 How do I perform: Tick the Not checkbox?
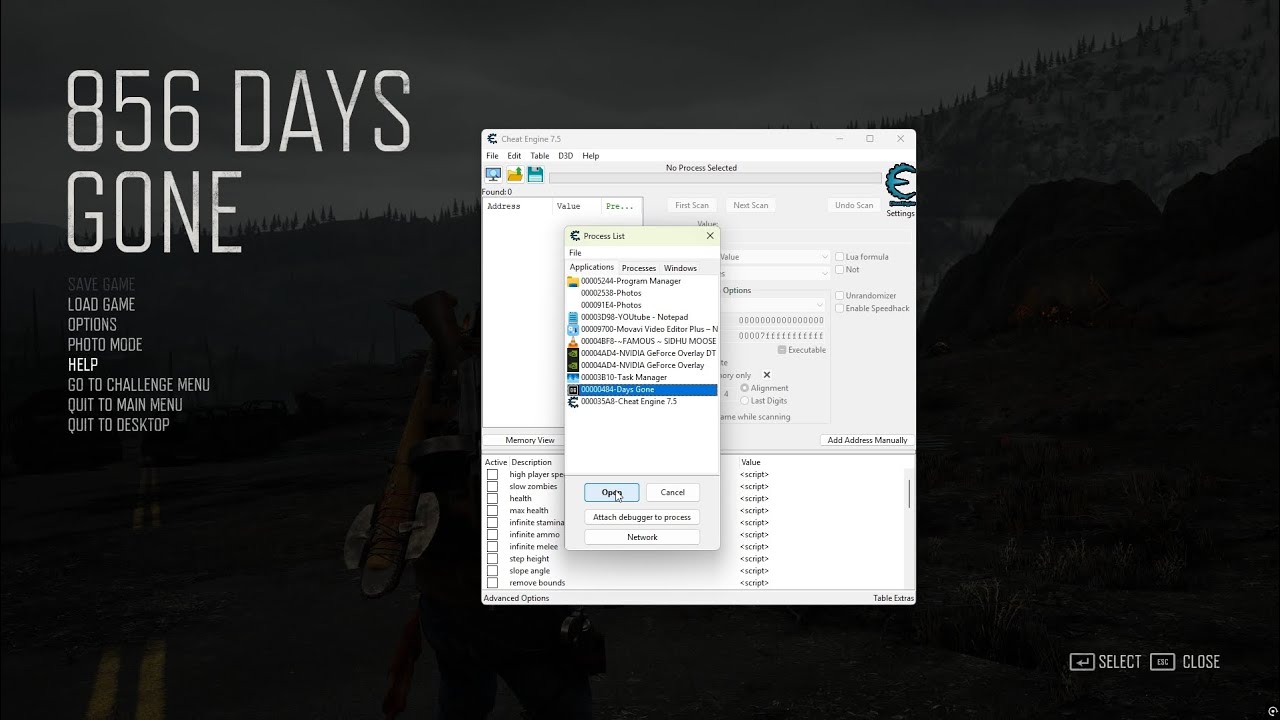[839, 269]
